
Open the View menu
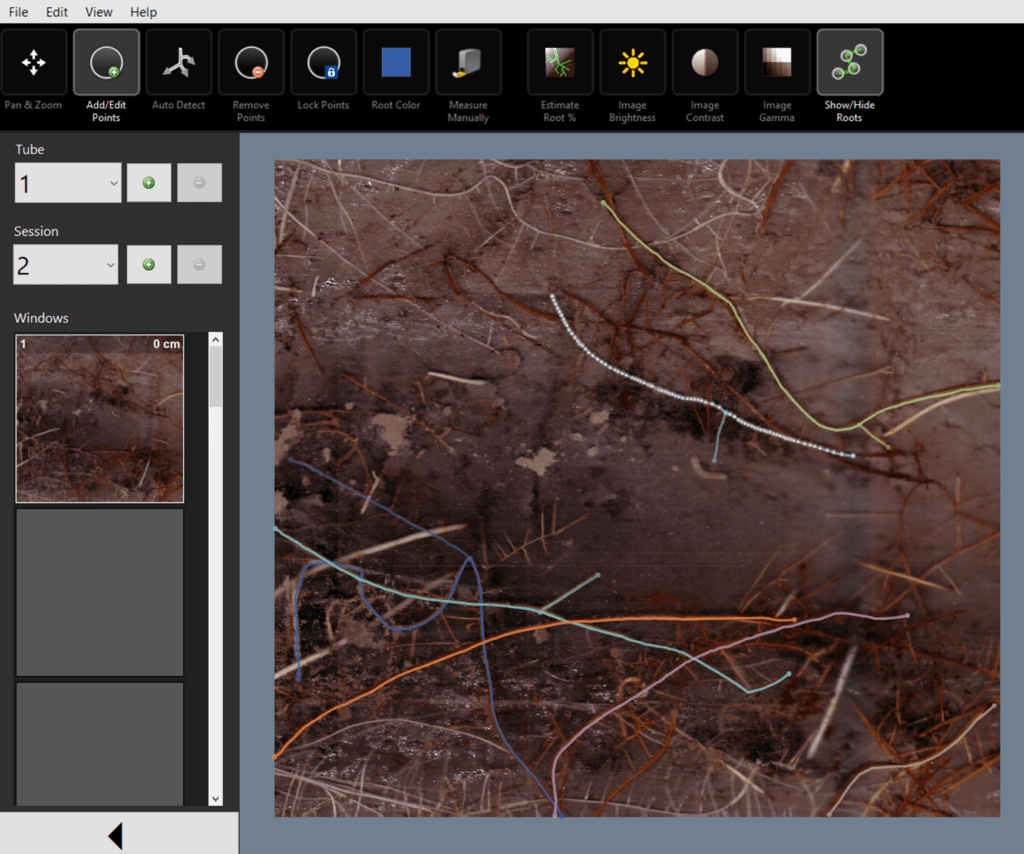[99, 12]
